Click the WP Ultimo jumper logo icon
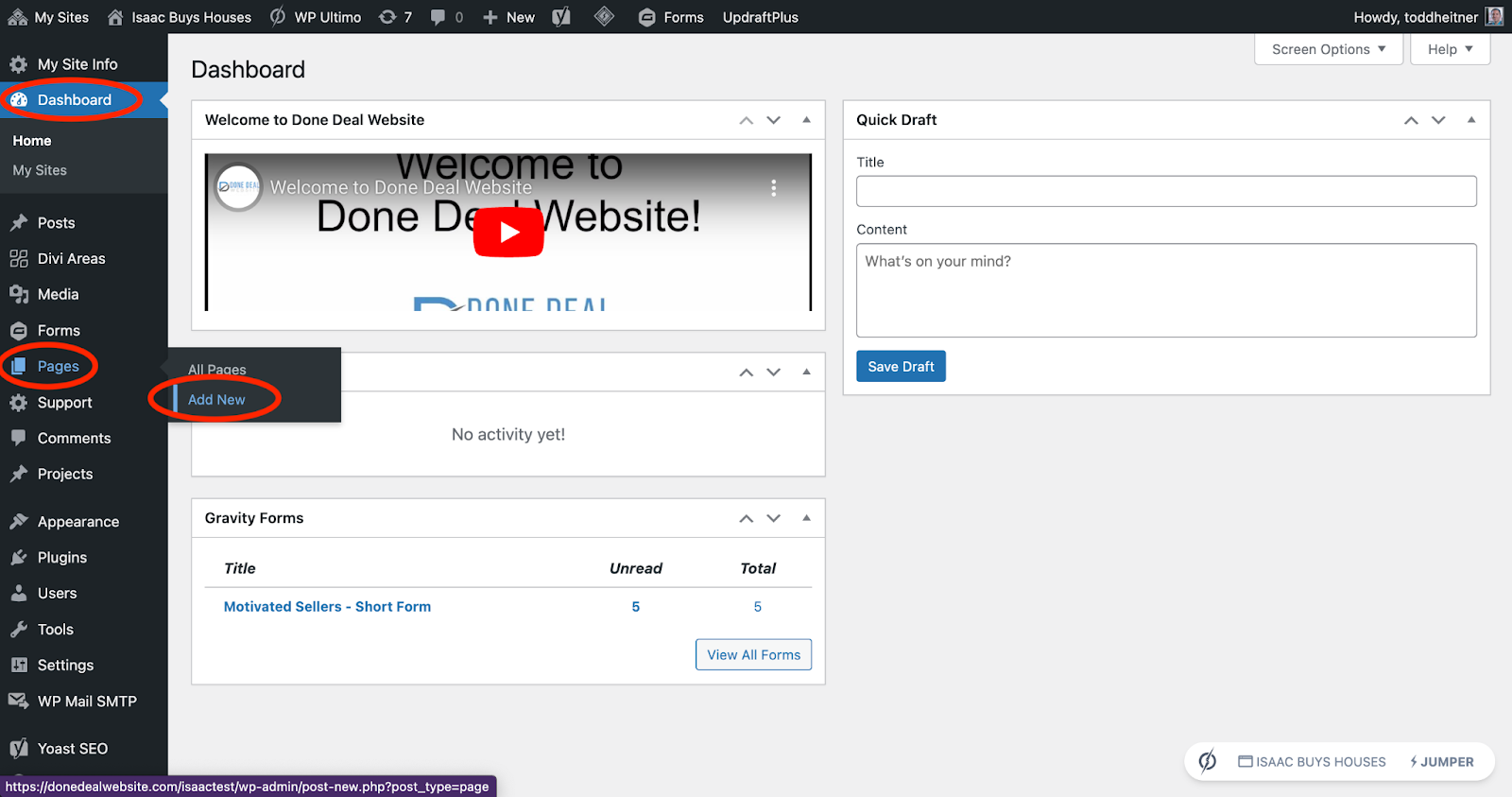Viewport: 1512px width, 797px height. [x=1208, y=761]
